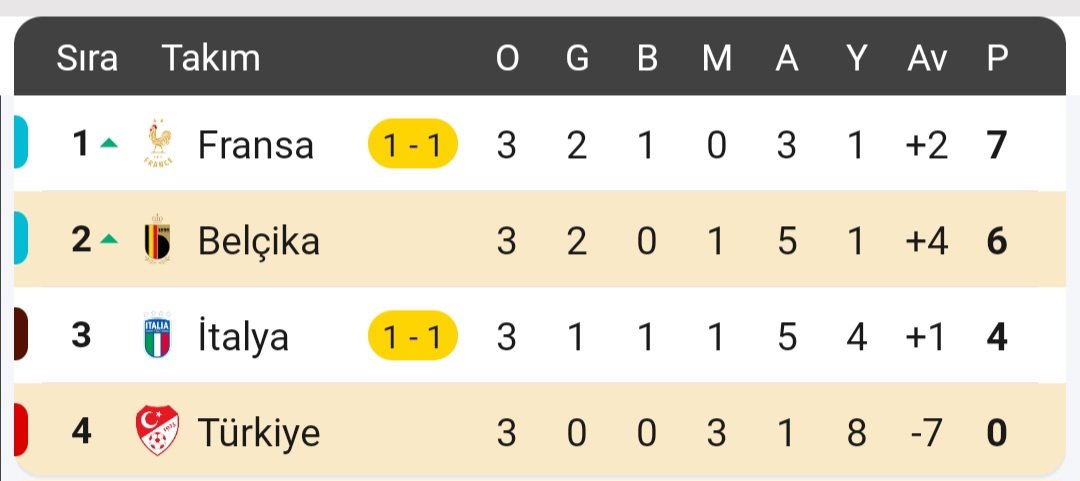Open the Belçika team name
Screen dimensions: 1080x481
(x=259, y=241)
